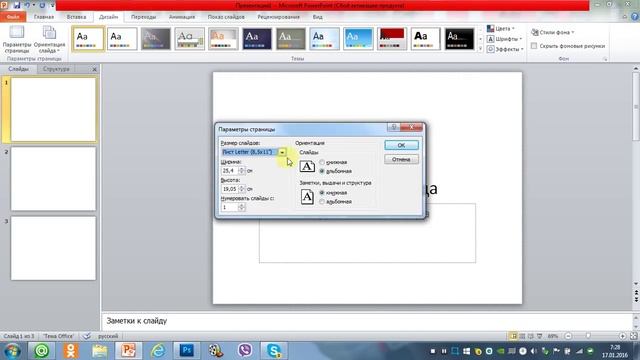Open the Ориентация слайда ribbon dropdown
This screenshot has height=360, width=640.
(x=49, y=39)
